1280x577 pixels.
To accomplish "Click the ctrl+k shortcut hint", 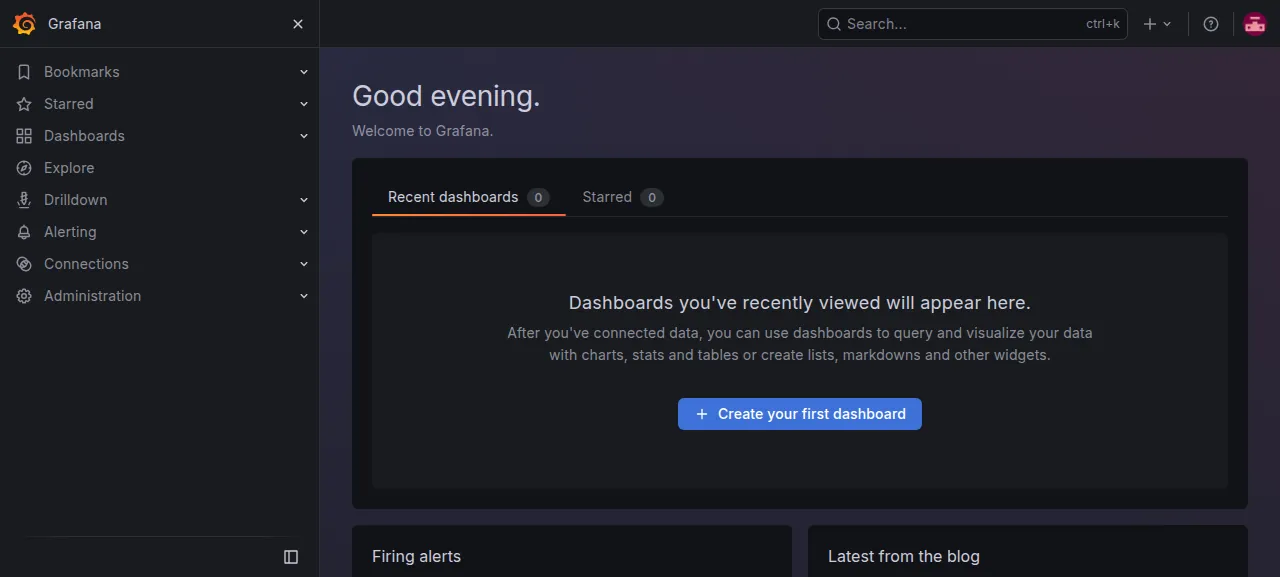I will (x=1103, y=24).
